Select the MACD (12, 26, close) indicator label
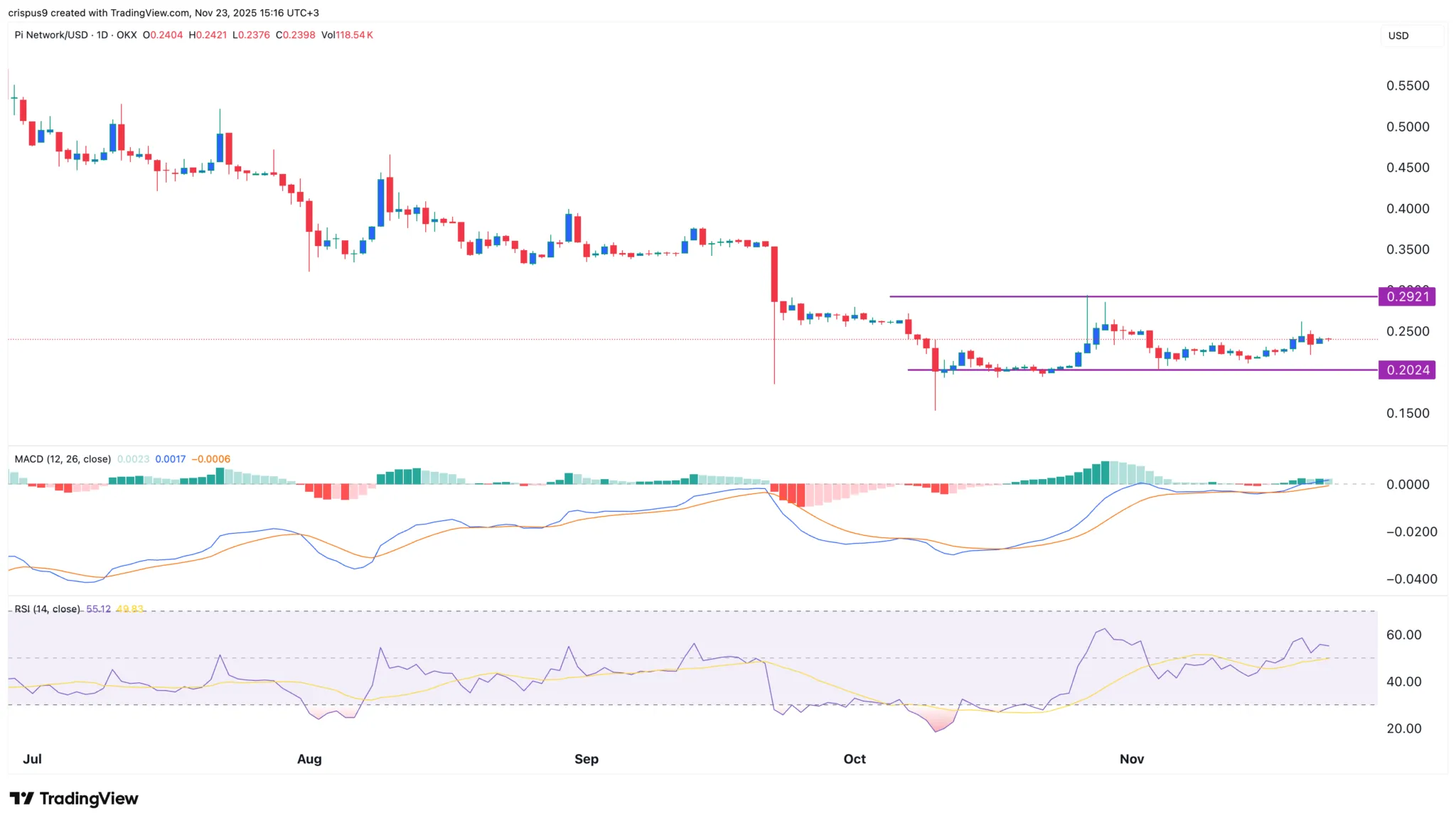 pos(63,459)
